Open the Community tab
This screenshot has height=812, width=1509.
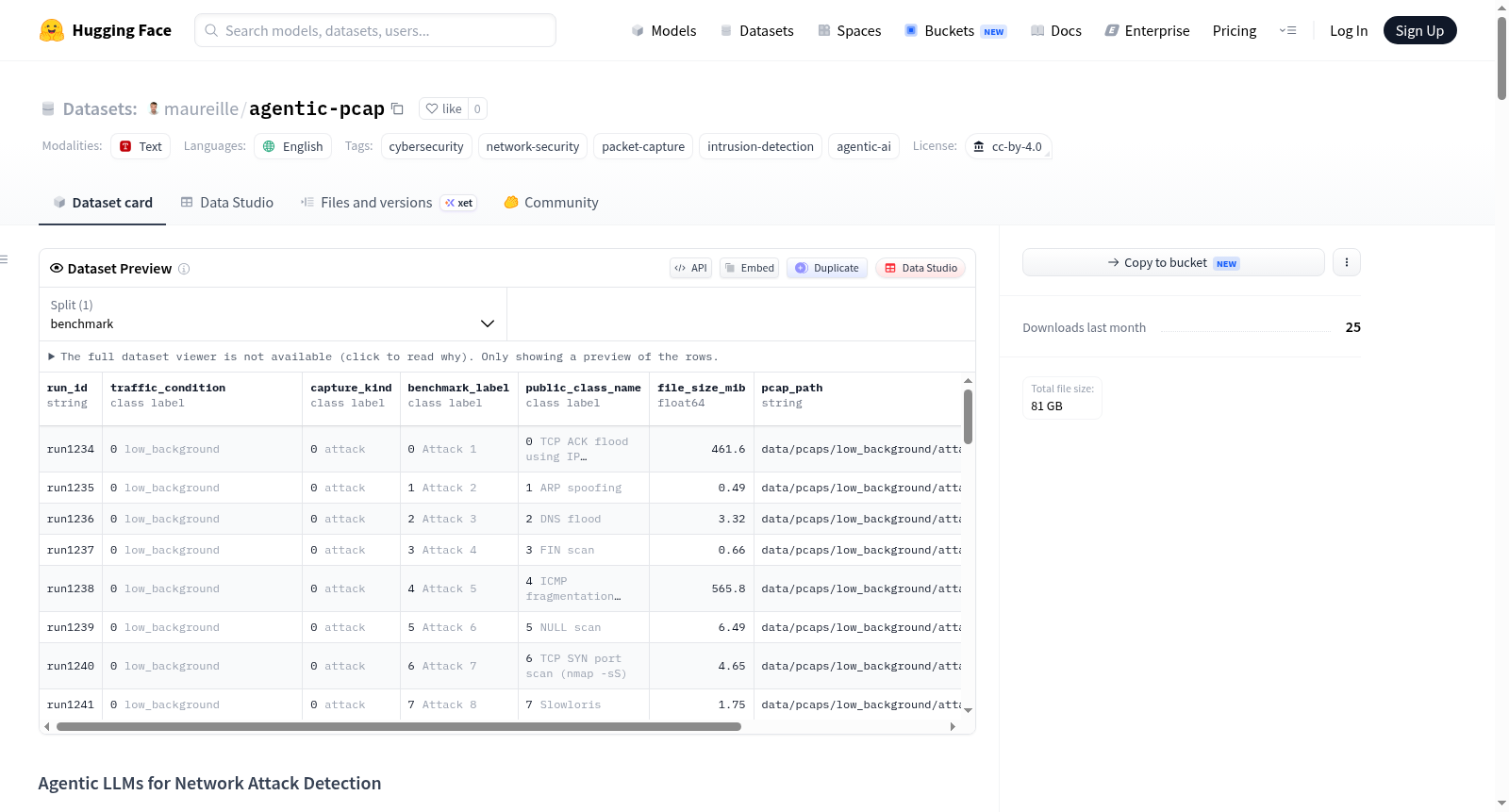pyautogui.click(x=551, y=203)
